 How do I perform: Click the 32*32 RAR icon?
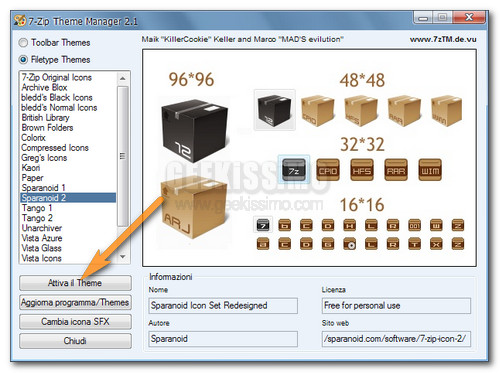[x=396, y=169]
